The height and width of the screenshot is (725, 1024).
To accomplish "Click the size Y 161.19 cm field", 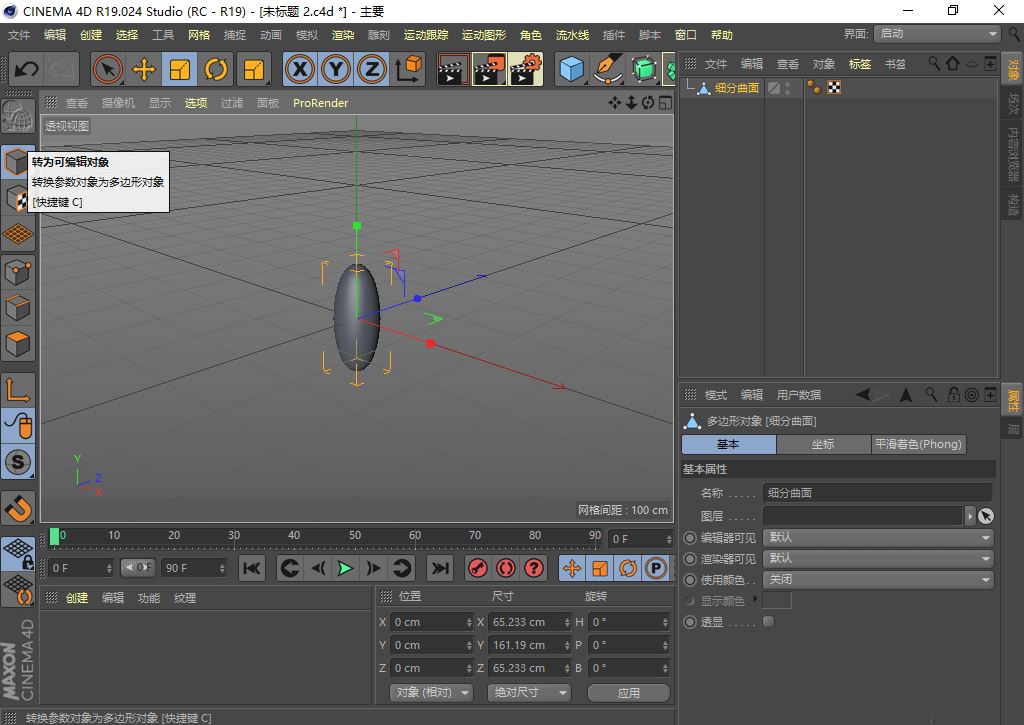I will click(x=529, y=645).
